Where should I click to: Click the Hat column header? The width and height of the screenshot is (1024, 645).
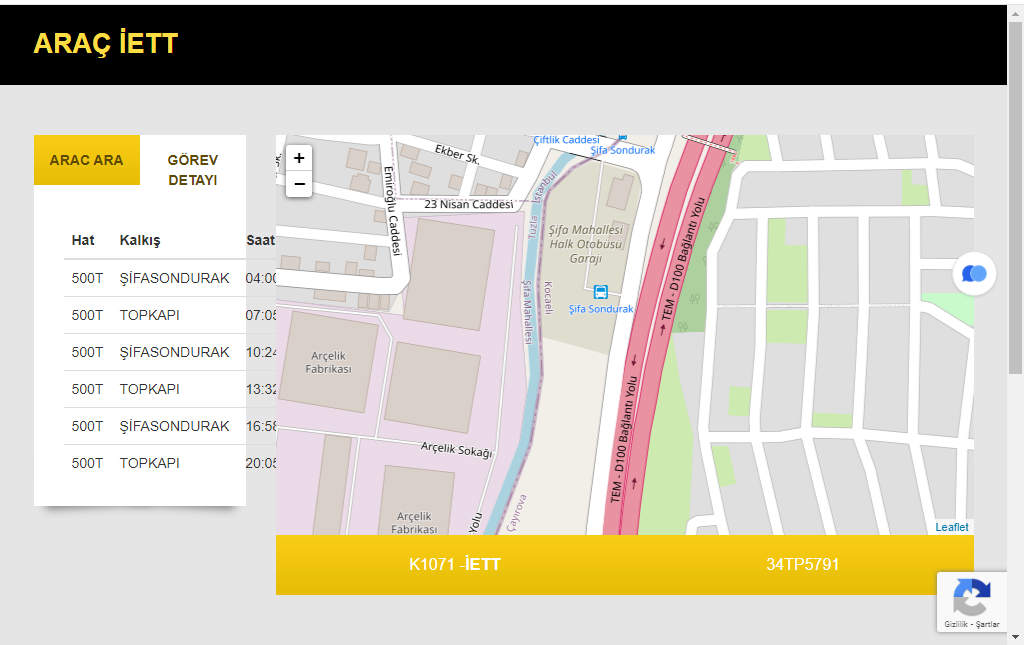point(83,240)
